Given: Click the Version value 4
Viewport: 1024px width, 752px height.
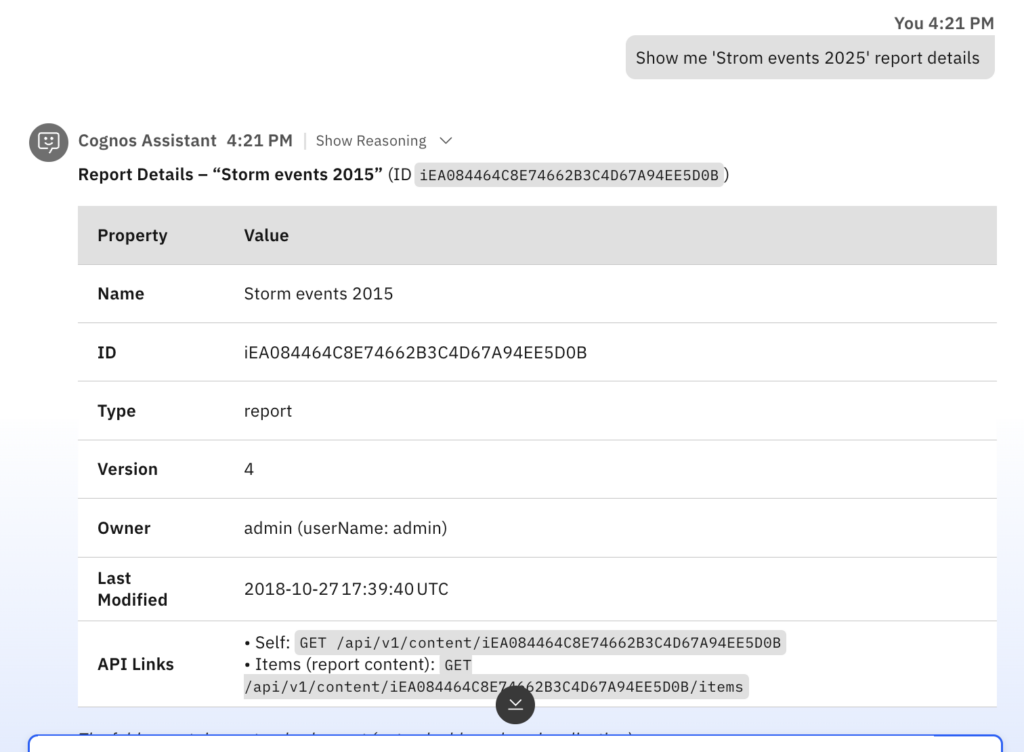Looking at the screenshot, I should coord(249,469).
